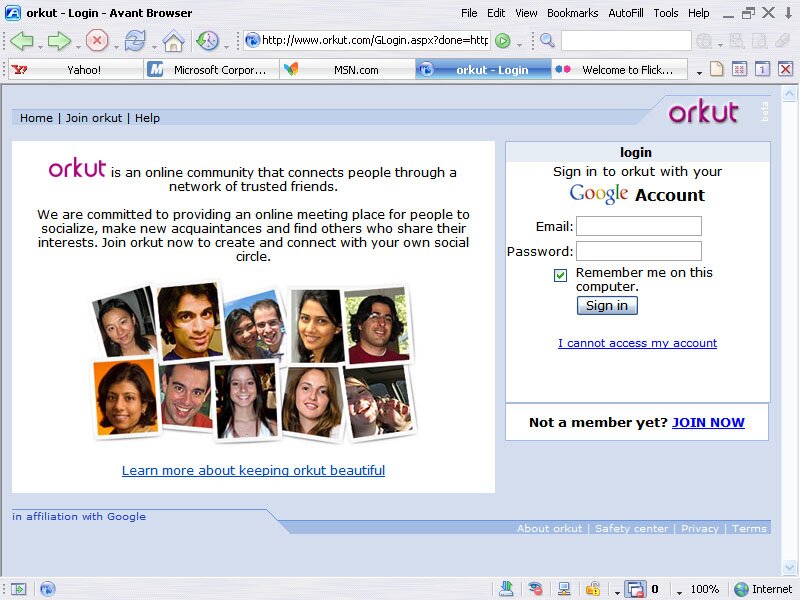
Task: Open the 'I cannot access my account' link
Action: pyautogui.click(x=637, y=343)
